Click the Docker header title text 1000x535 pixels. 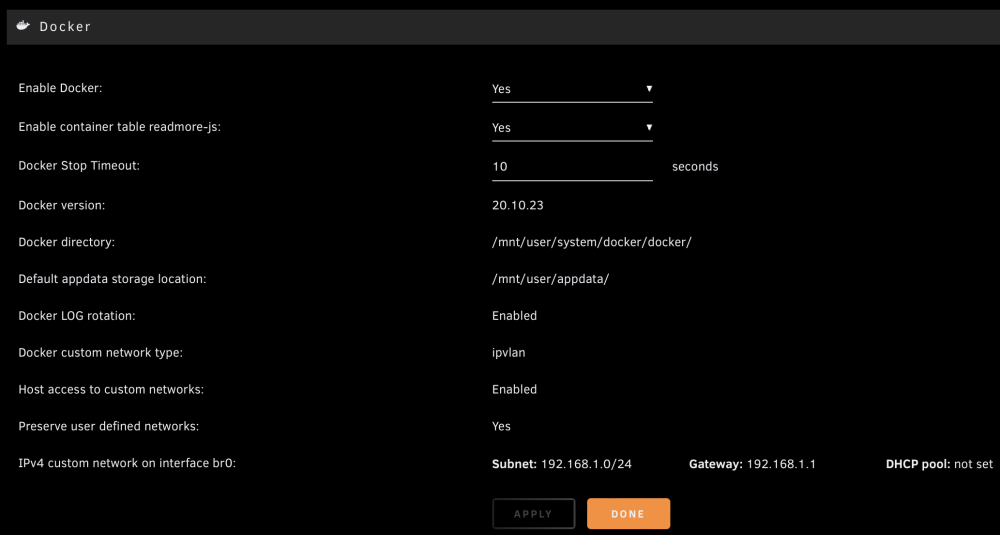(65, 26)
